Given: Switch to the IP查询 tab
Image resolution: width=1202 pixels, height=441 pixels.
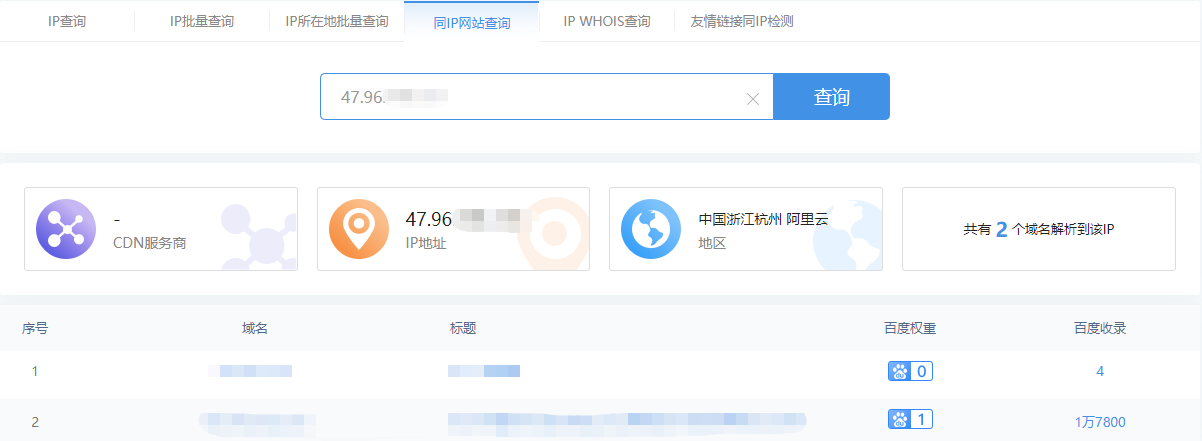Looking at the screenshot, I should [67, 21].
